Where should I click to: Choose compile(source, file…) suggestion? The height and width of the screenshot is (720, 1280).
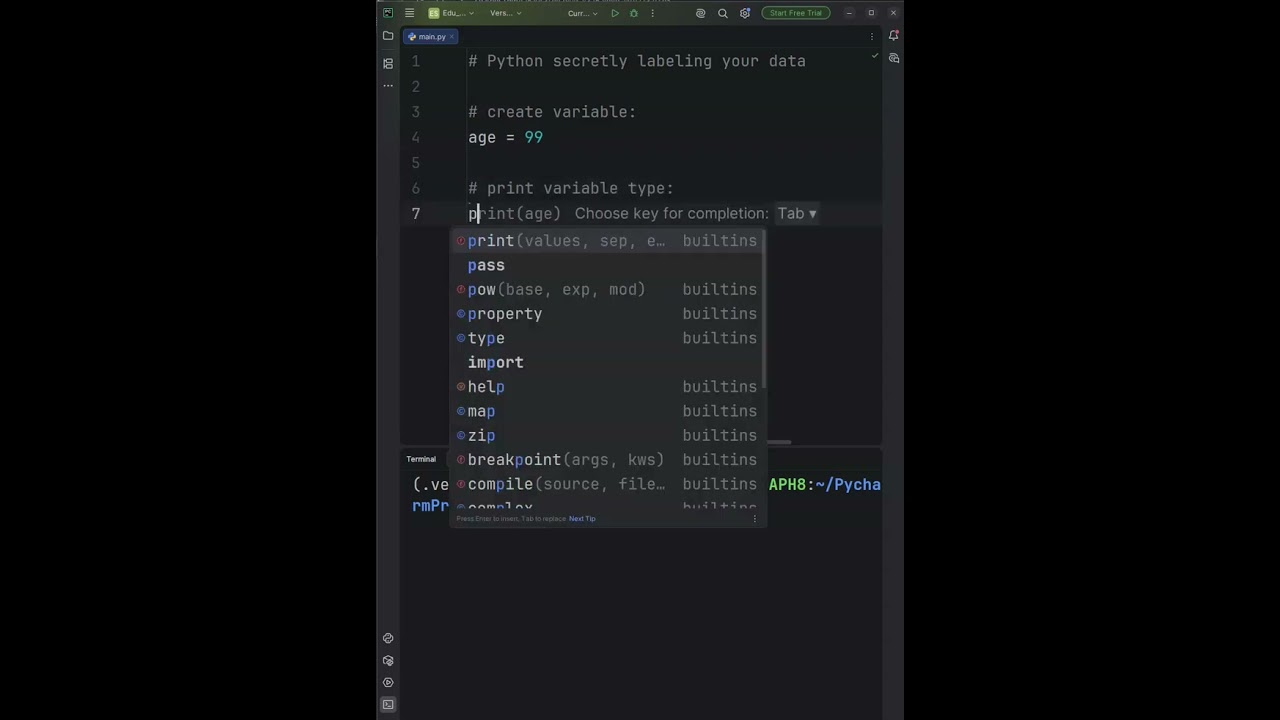pos(608,484)
